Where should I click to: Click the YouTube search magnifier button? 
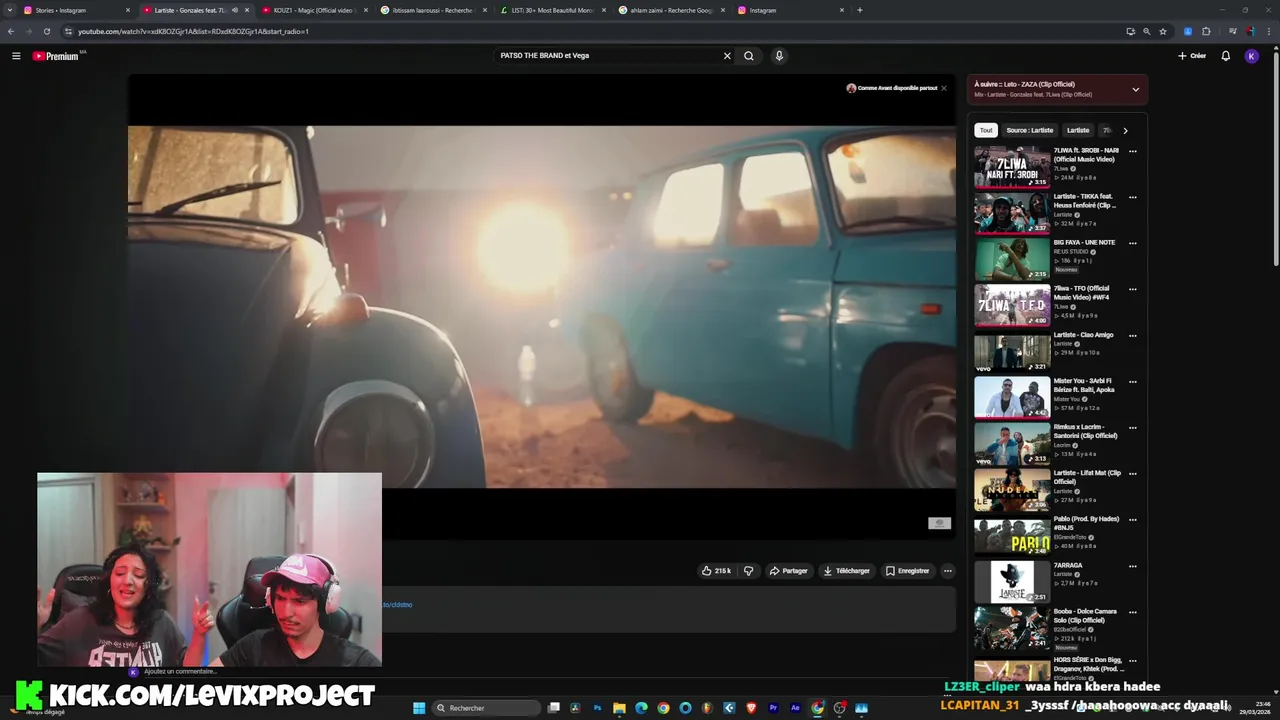(x=749, y=56)
